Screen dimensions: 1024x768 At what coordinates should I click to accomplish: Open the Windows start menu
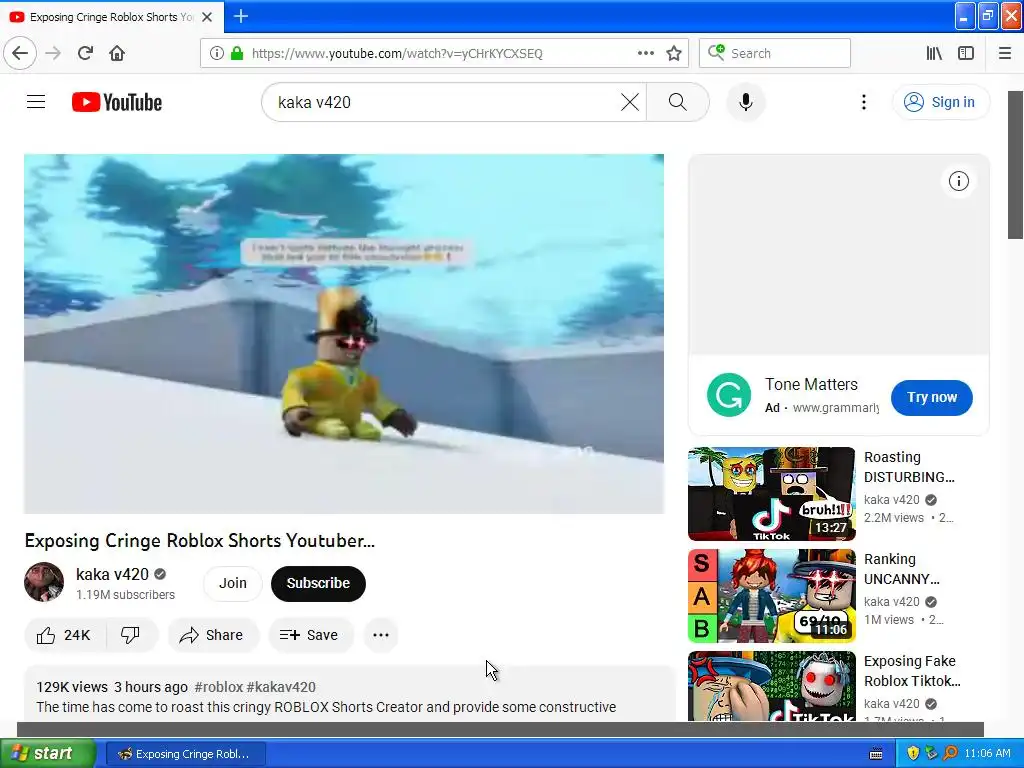[x=47, y=754]
